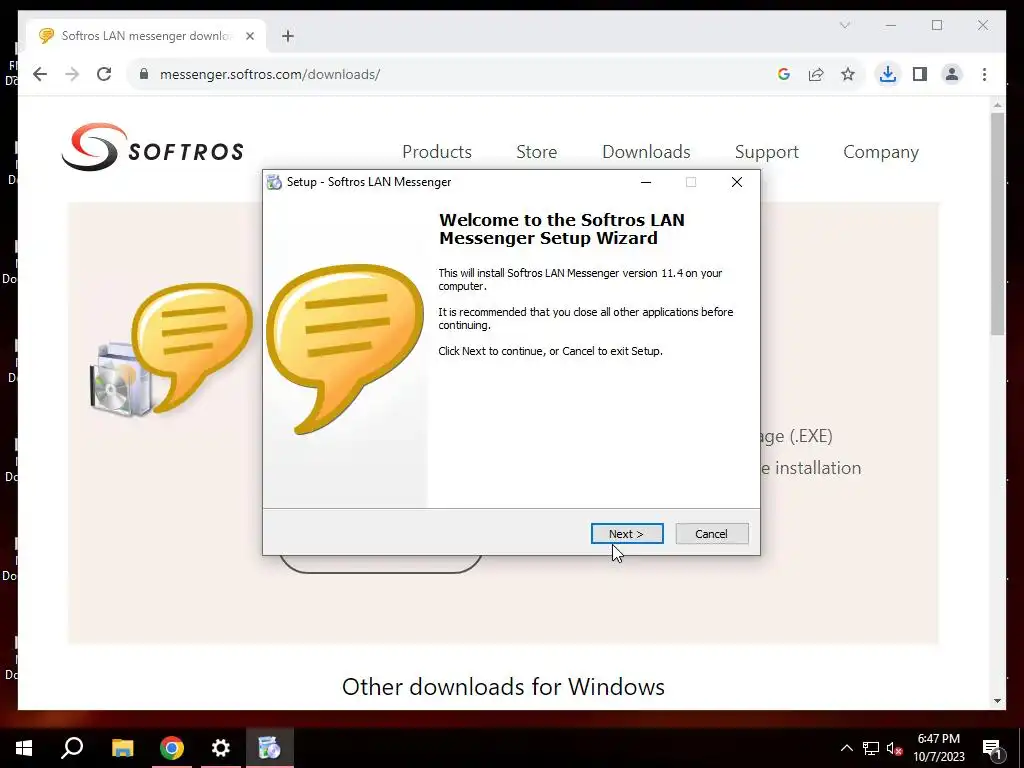Reload the Softros downloads page
This screenshot has height=768, width=1024.
[x=104, y=74]
